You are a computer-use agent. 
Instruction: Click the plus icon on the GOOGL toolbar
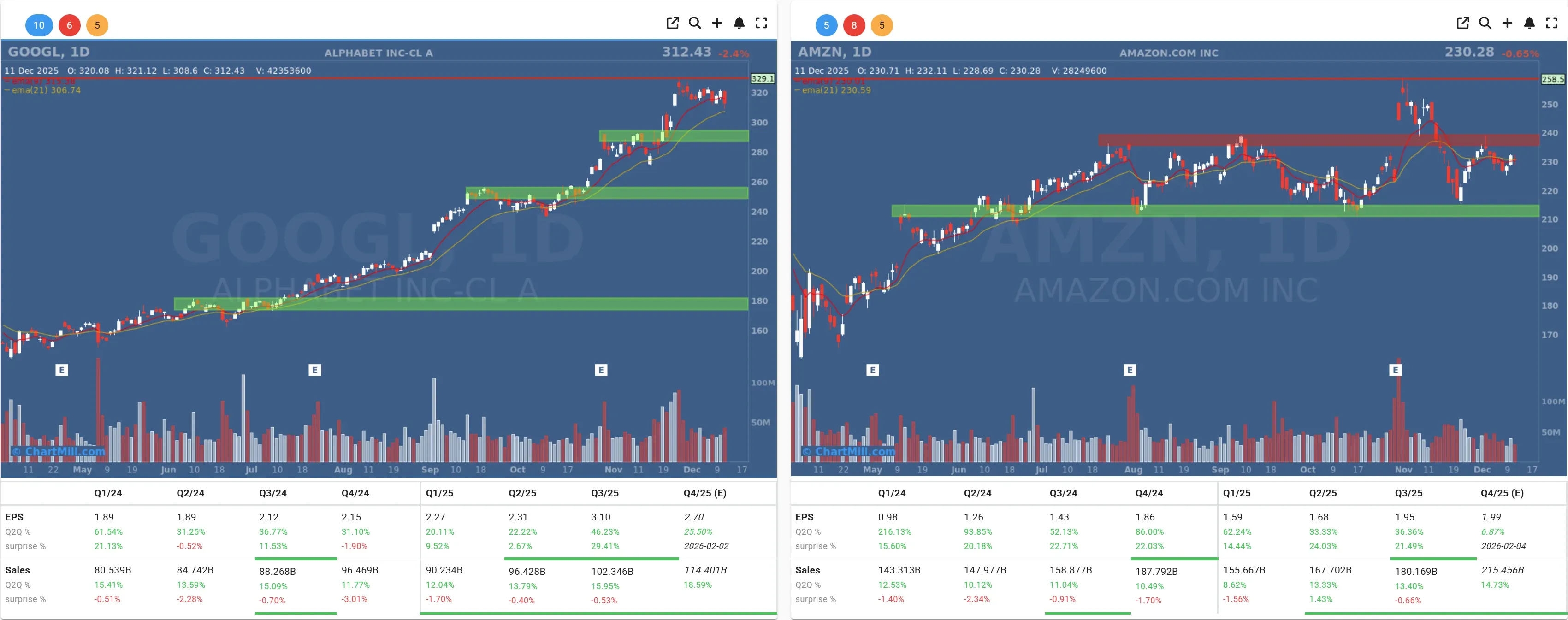pos(717,23)
